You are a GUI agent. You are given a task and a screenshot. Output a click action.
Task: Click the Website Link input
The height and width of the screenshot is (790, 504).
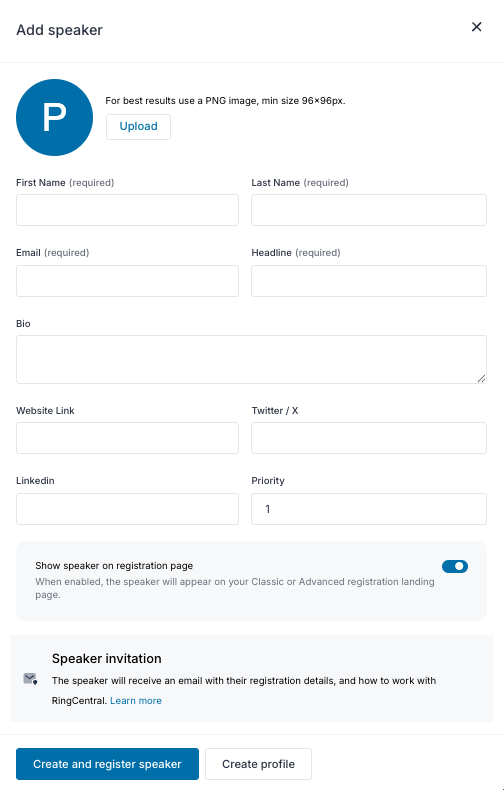click(128, 438)
